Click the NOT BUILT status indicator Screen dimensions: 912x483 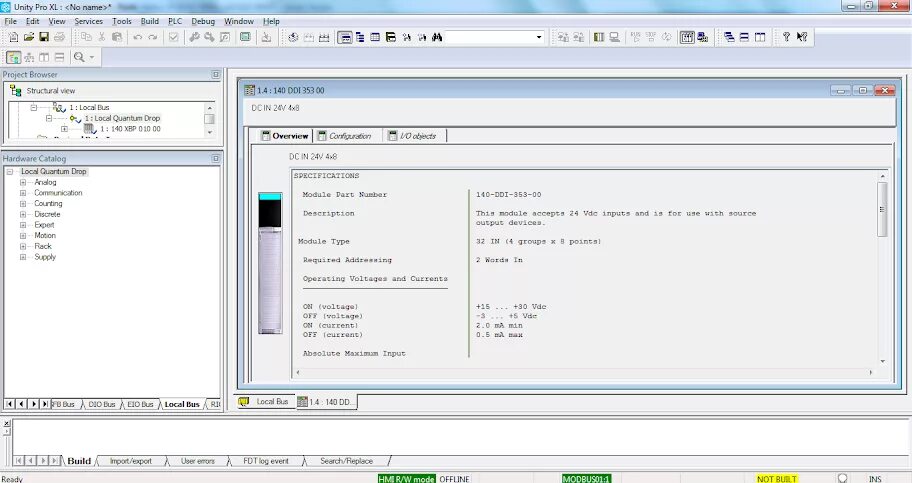point(776,479)
